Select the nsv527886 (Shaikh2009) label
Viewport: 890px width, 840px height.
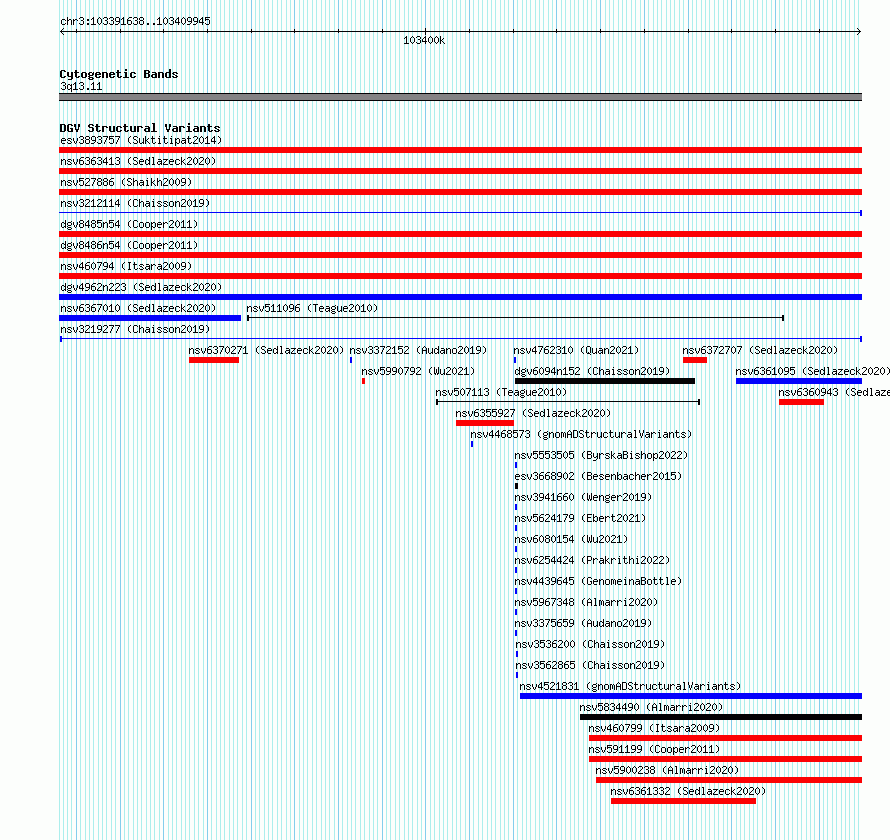(126, 182)
